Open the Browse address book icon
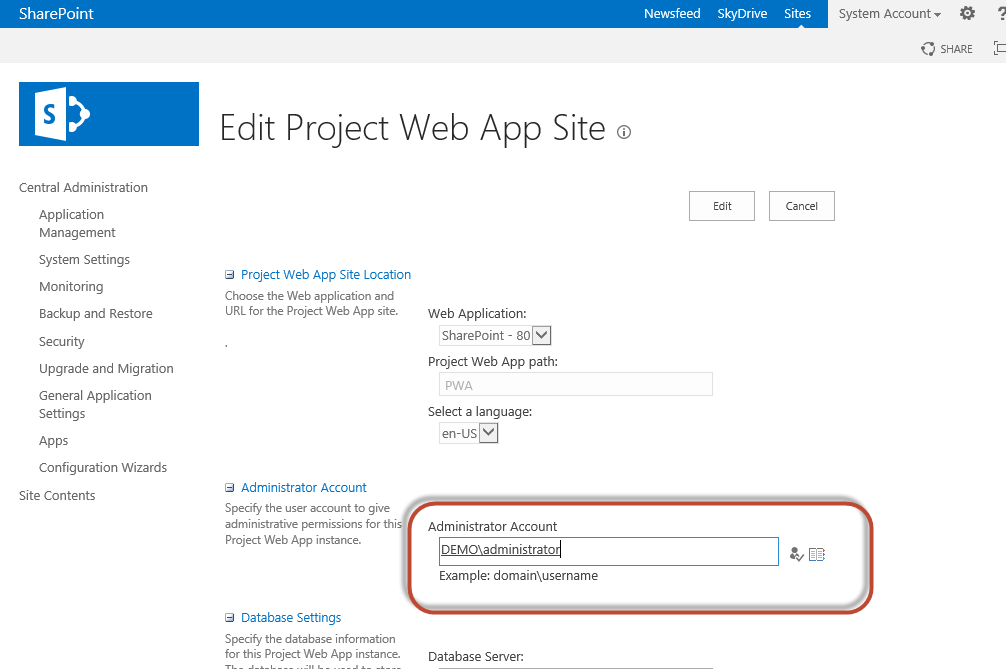1006x669 pixels. tap(817, 554)
